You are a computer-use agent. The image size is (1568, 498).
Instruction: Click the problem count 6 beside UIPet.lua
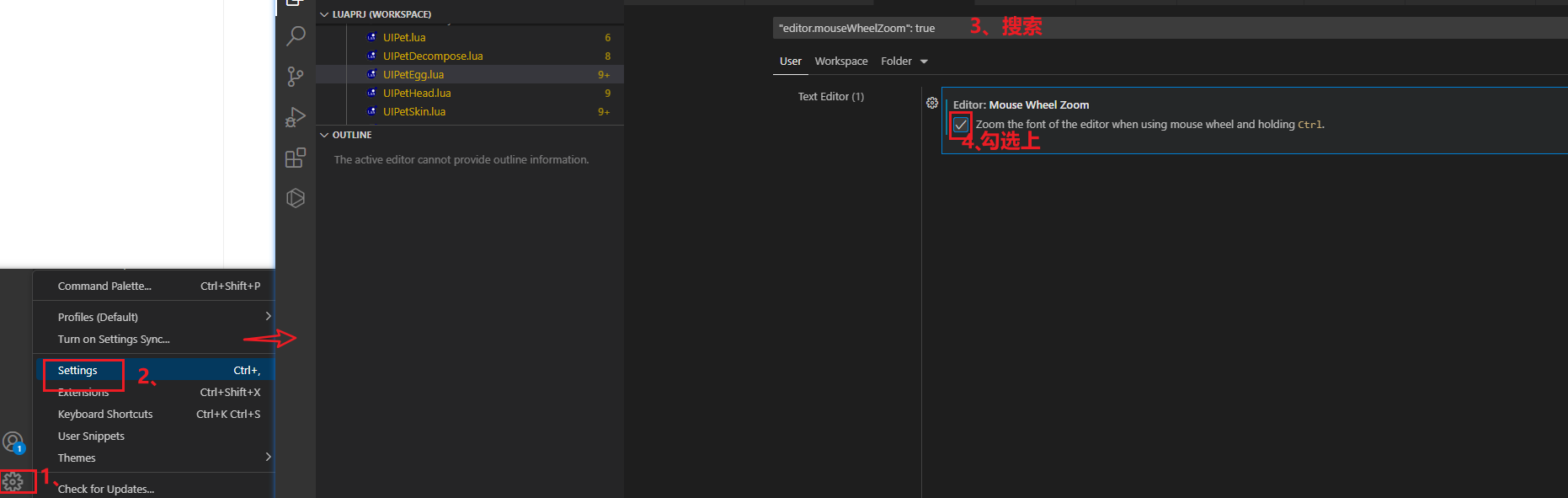pyautogui.click(x=607, y=37)
